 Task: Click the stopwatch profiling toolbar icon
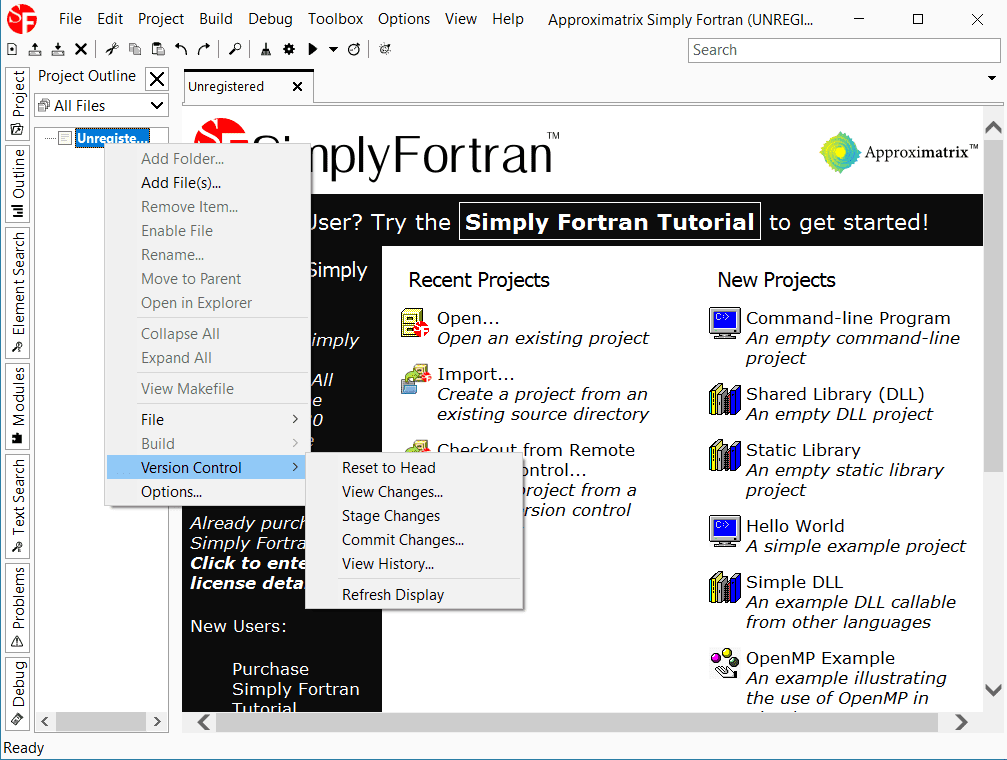(x=354, y=49)
